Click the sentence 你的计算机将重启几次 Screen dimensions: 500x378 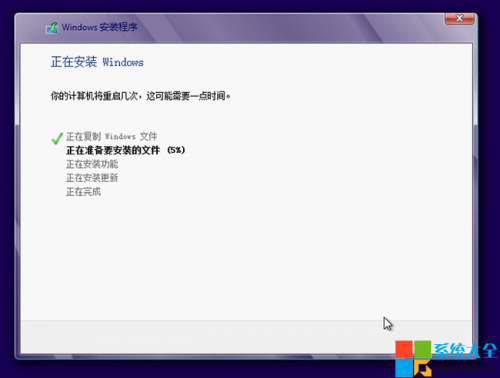94,96
